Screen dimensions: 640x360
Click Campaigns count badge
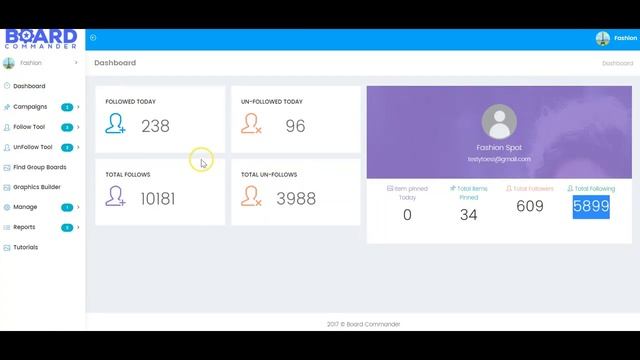pos(67,107)
